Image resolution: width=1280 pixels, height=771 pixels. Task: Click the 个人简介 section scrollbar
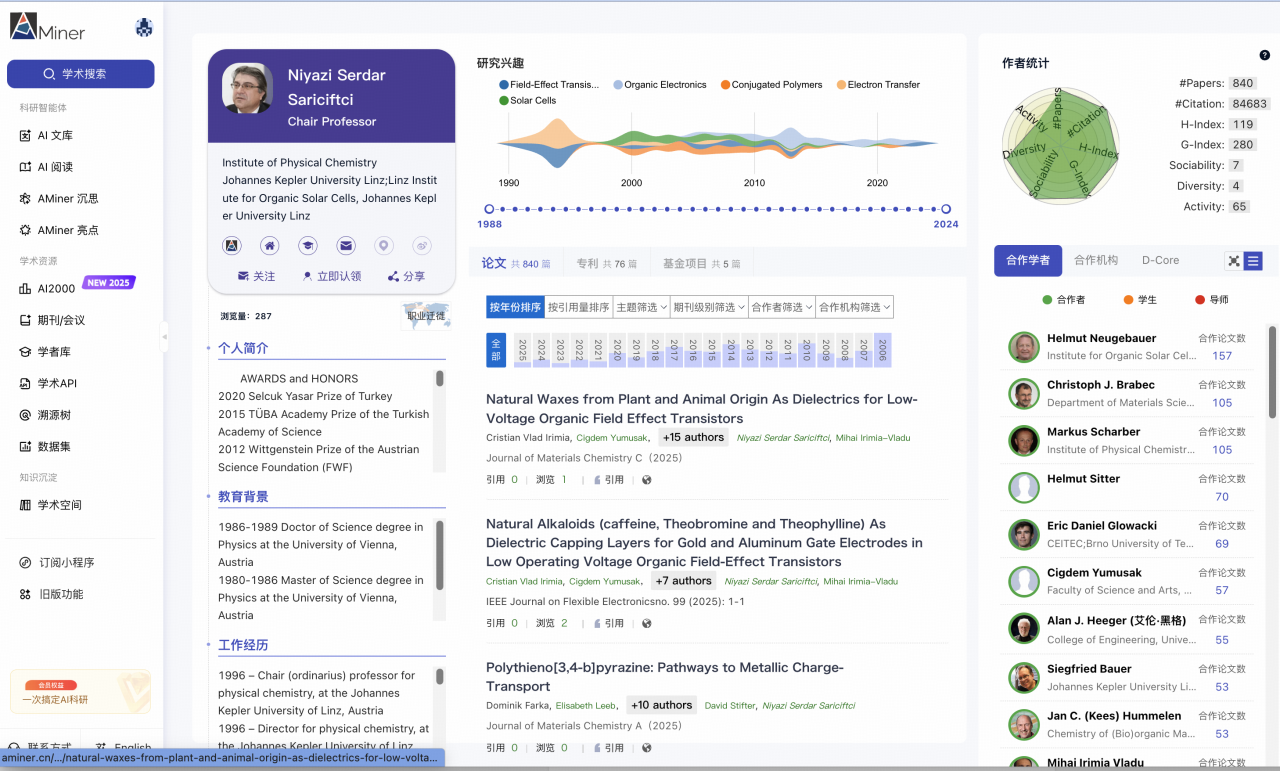440,378
